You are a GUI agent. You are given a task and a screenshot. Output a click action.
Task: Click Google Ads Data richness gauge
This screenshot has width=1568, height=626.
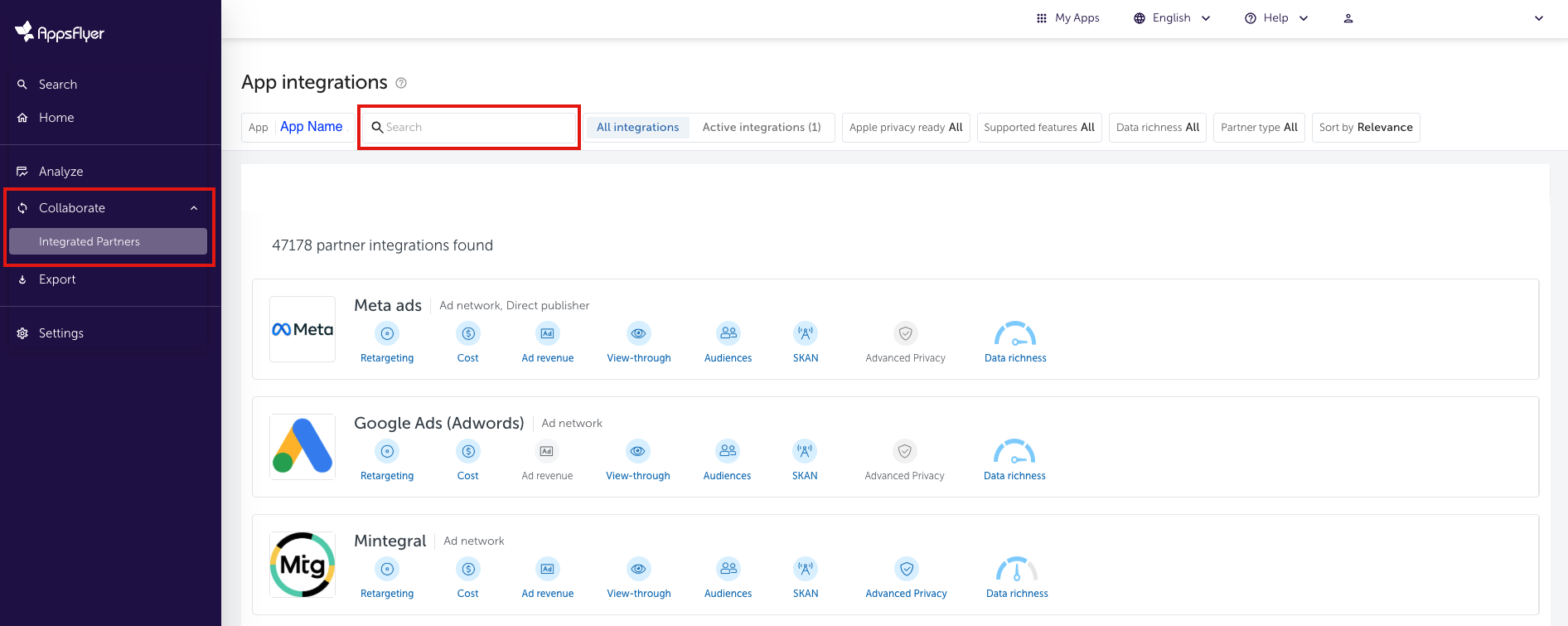1014,451
